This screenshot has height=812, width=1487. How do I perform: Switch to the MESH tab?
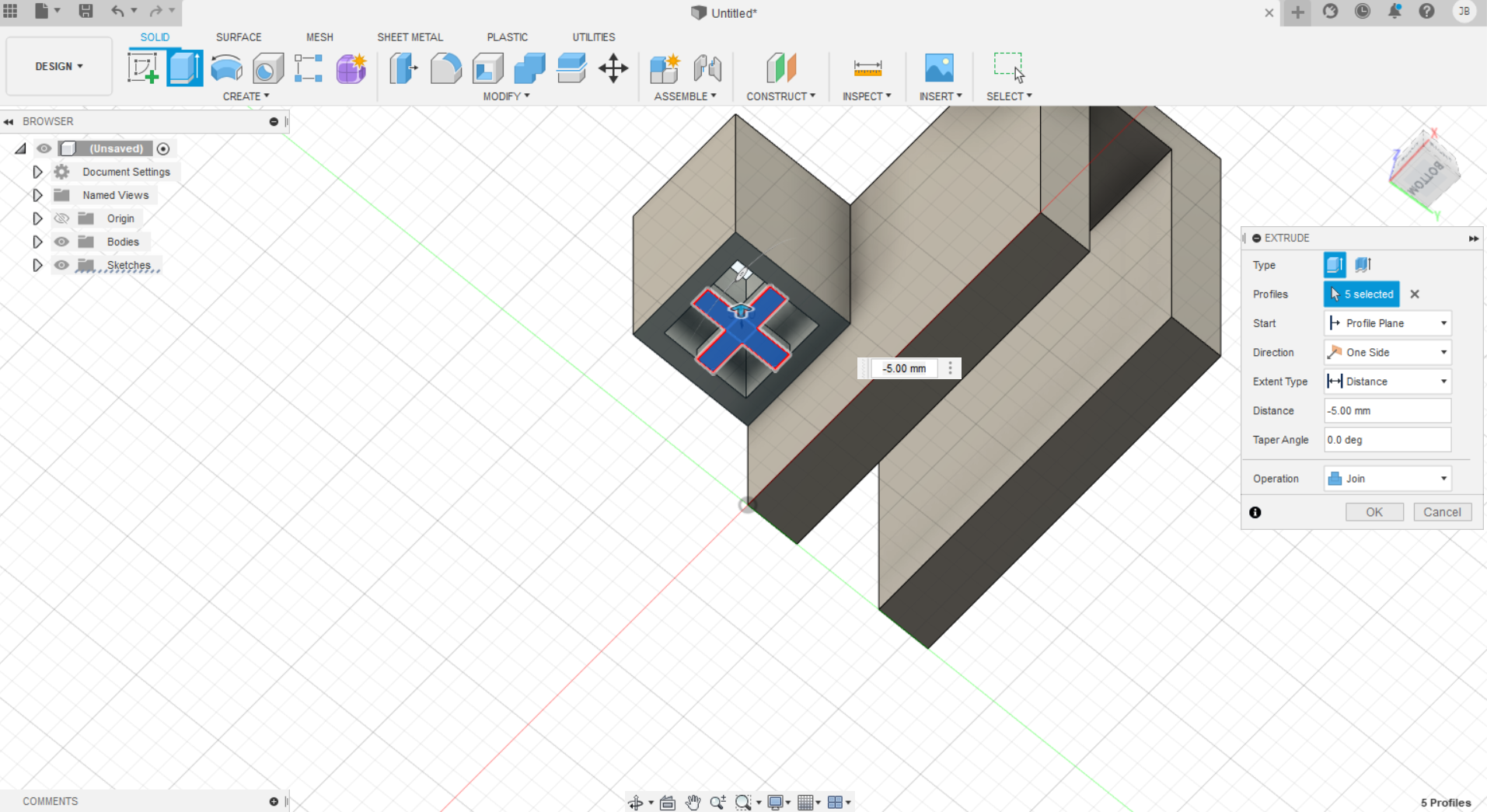click(x=319, y=37)
